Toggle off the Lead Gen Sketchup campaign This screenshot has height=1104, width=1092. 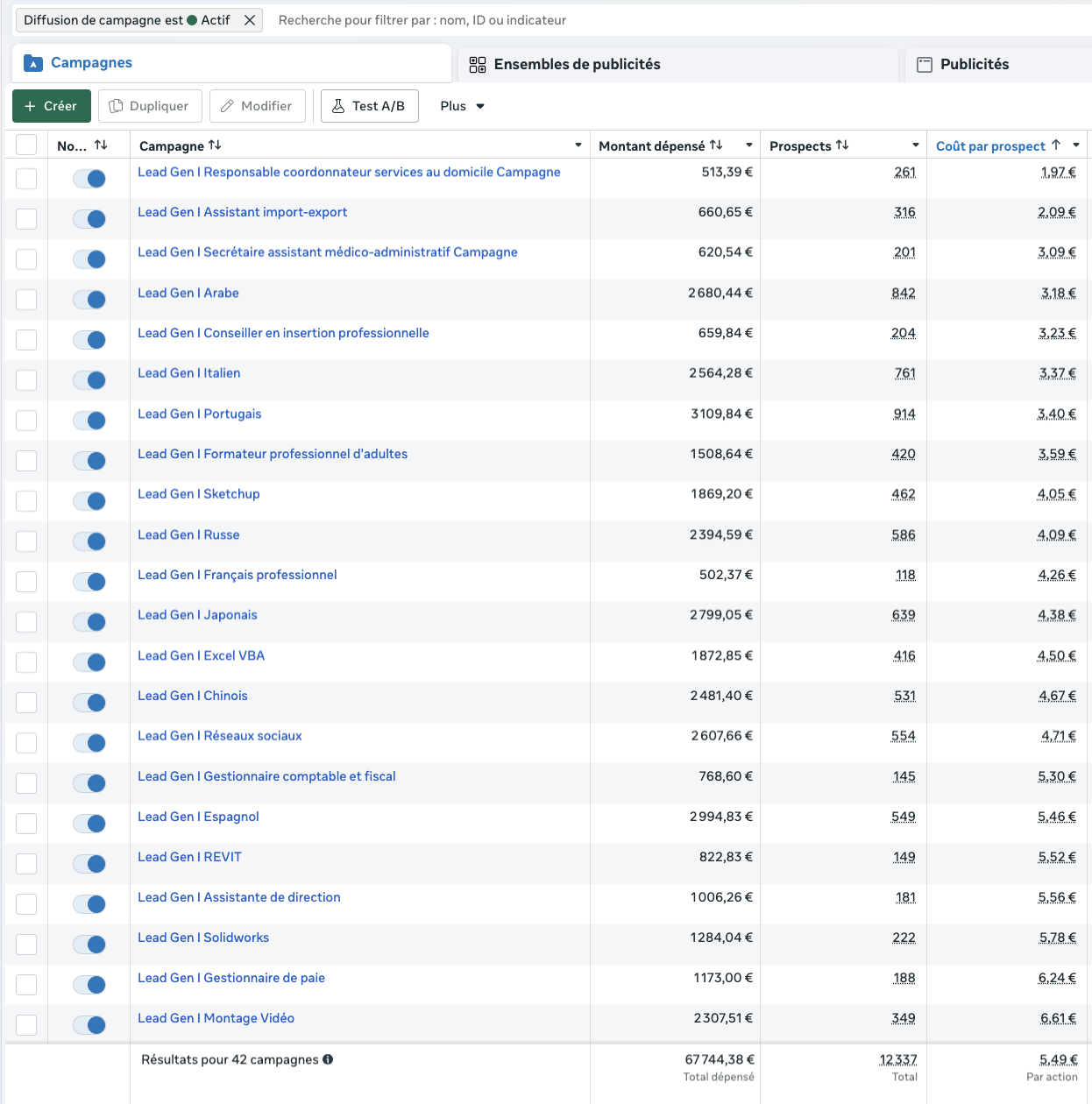[89, 501]
